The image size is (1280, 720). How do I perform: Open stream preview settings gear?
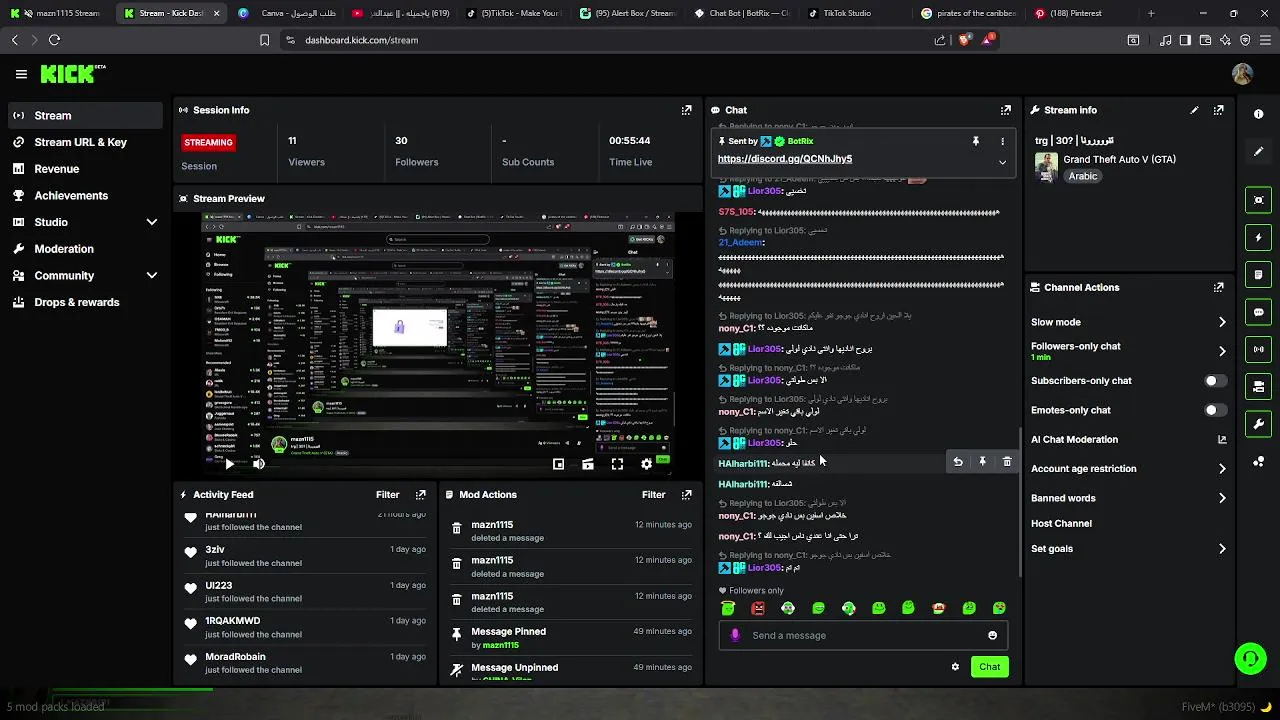[x=647, y=464]
